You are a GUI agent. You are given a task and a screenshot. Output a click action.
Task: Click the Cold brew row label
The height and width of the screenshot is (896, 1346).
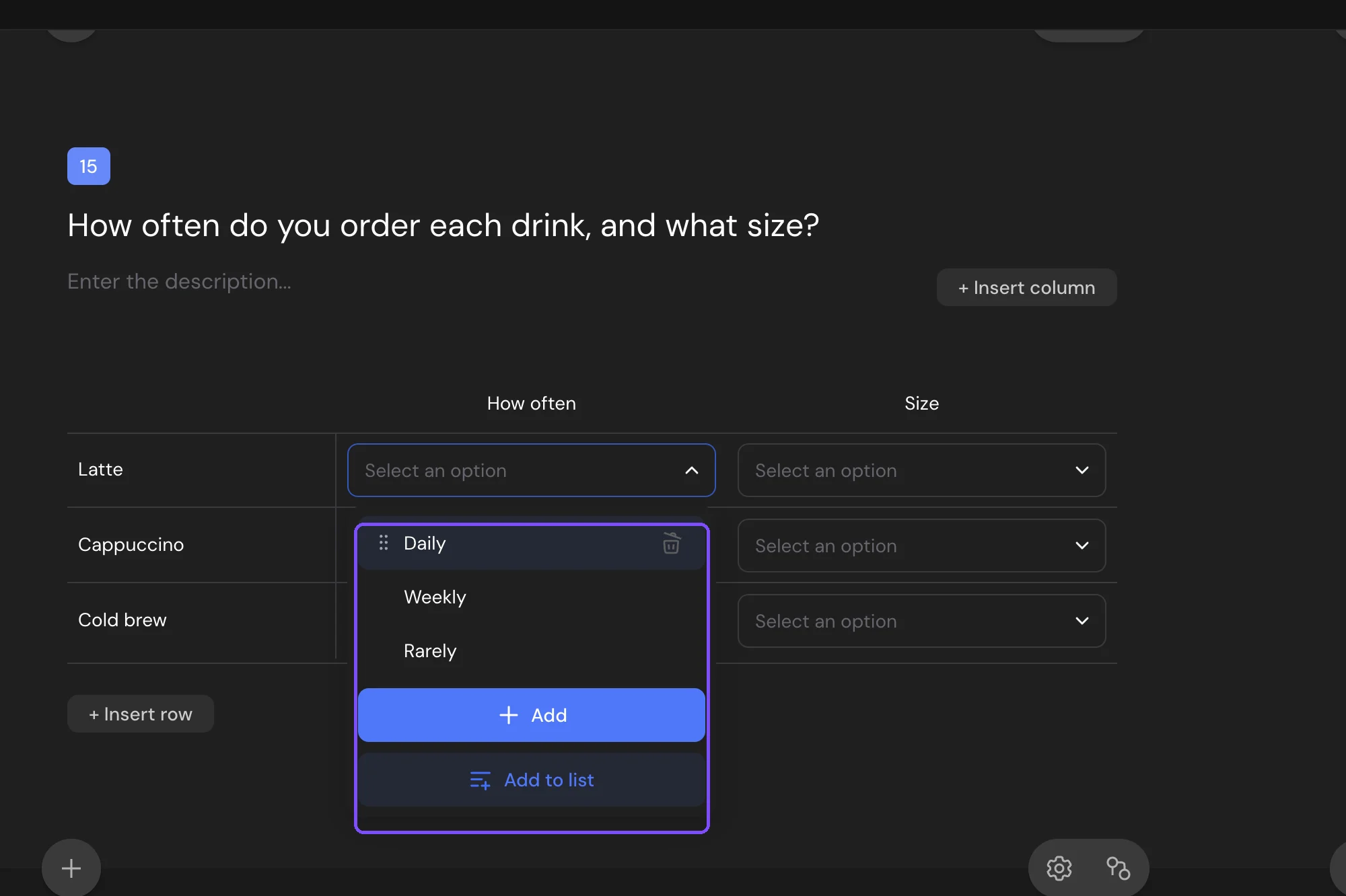pyautogui.click(x=122, y=620)
